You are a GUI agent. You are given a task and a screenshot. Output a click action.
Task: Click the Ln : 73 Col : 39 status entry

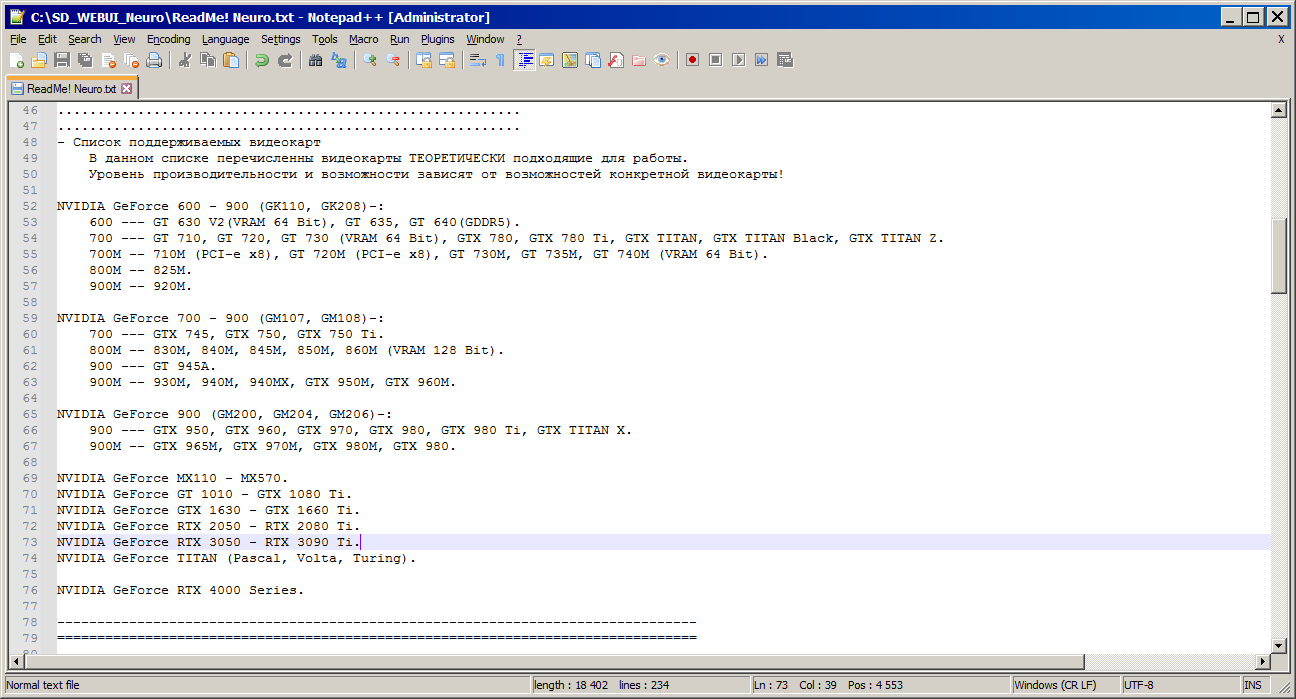coord(880,685)
